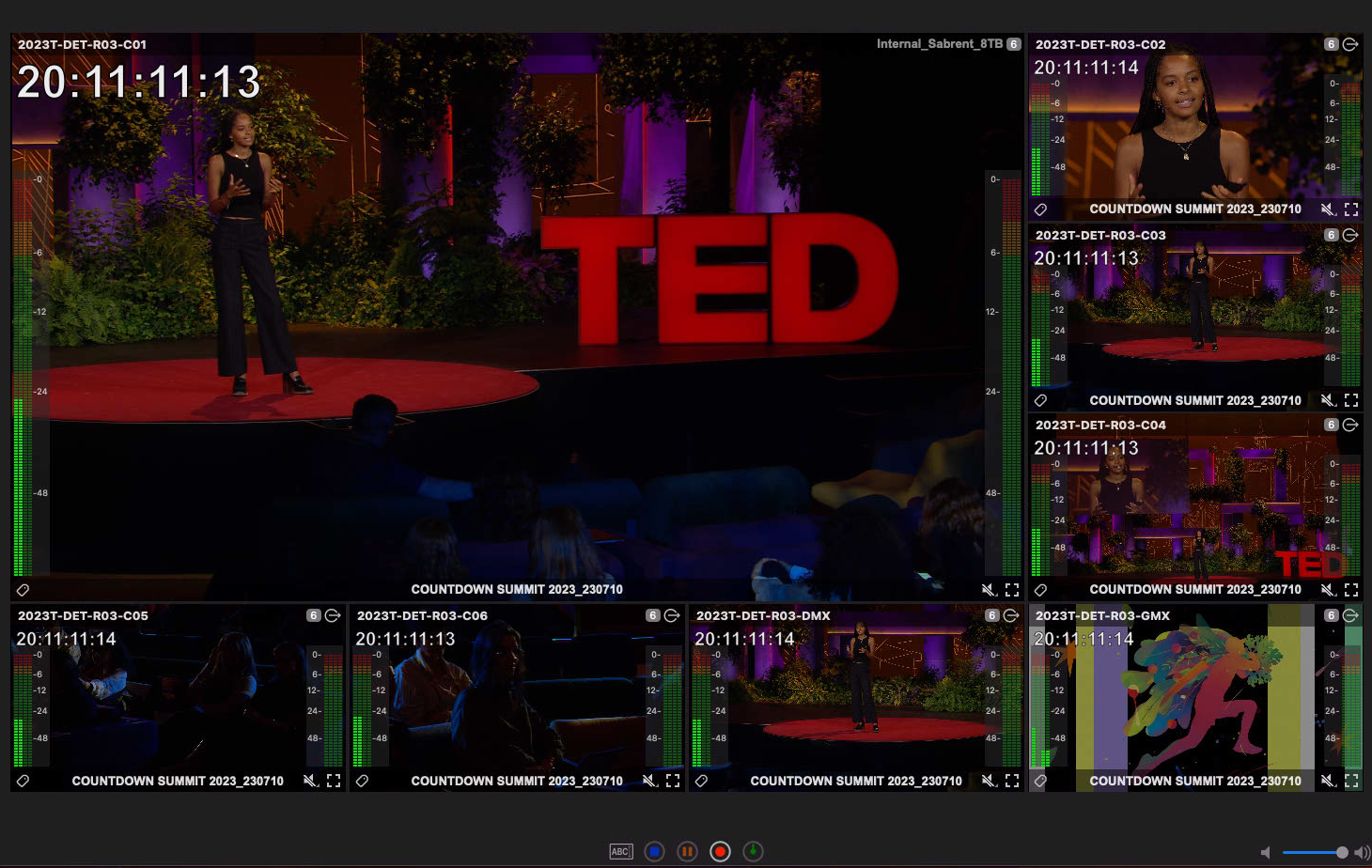Click the low volume speaker icon
1372x868 pixels.
1266,852
